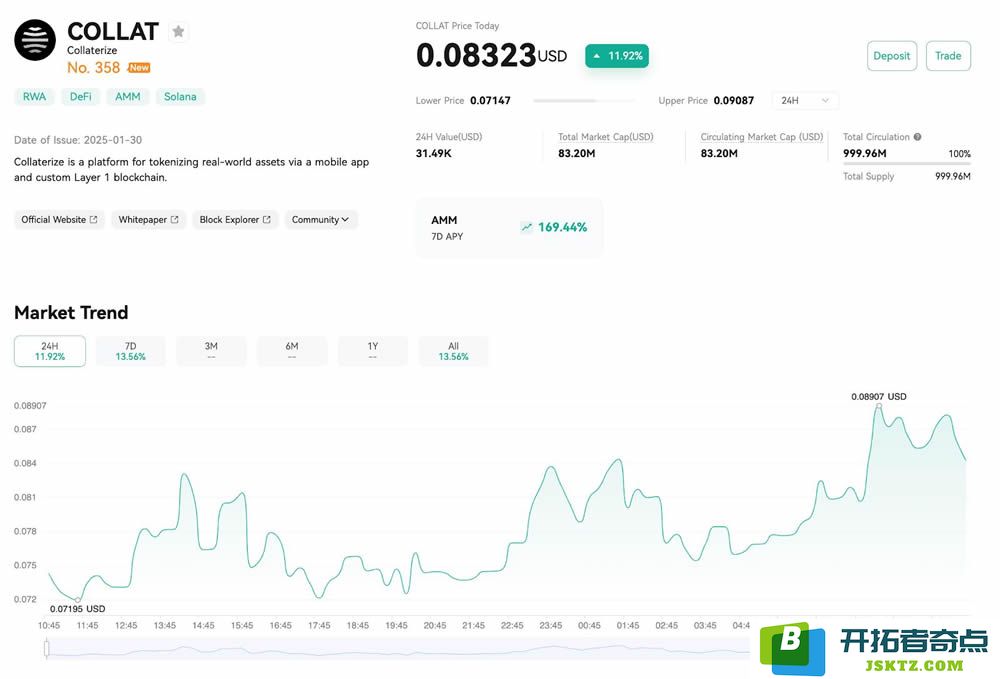The image size is (1000, 679).
Task: Click the lower-upper price range bar
Action: (x=584, y=101)
